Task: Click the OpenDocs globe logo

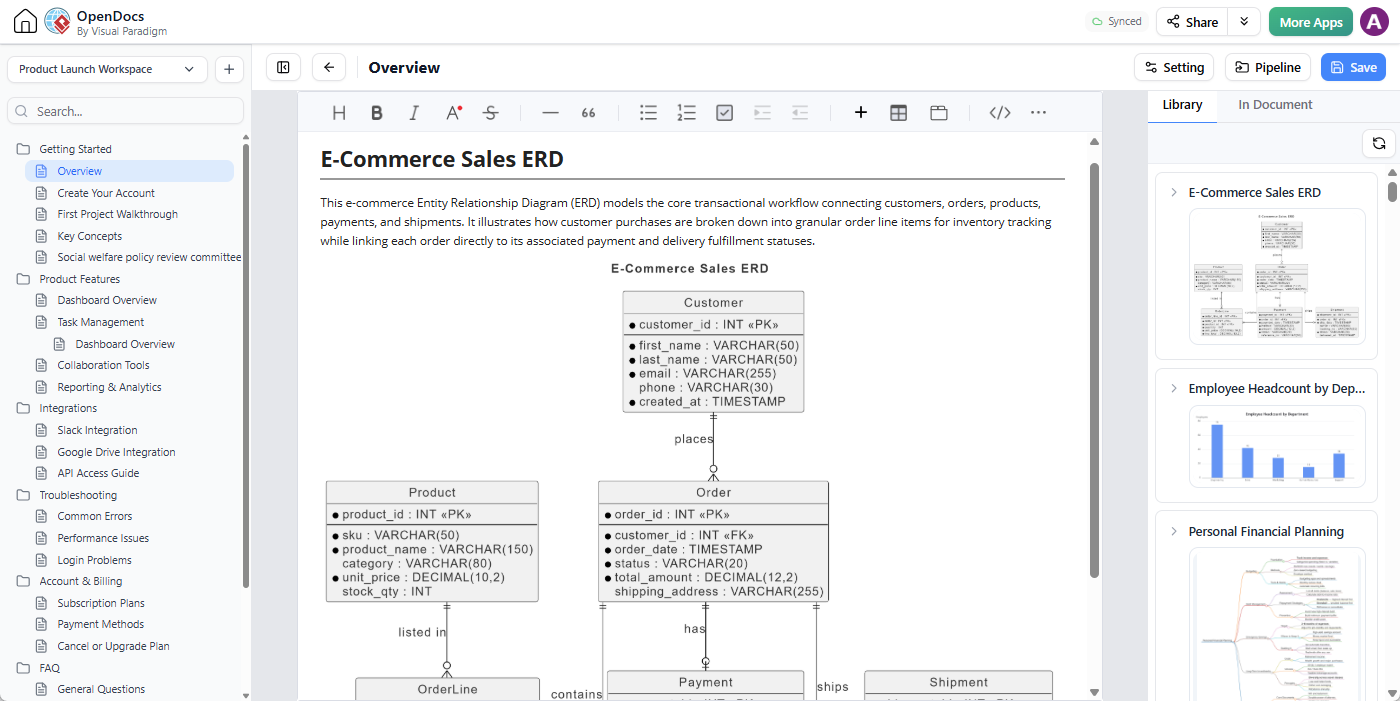Action: click(57, 22)
